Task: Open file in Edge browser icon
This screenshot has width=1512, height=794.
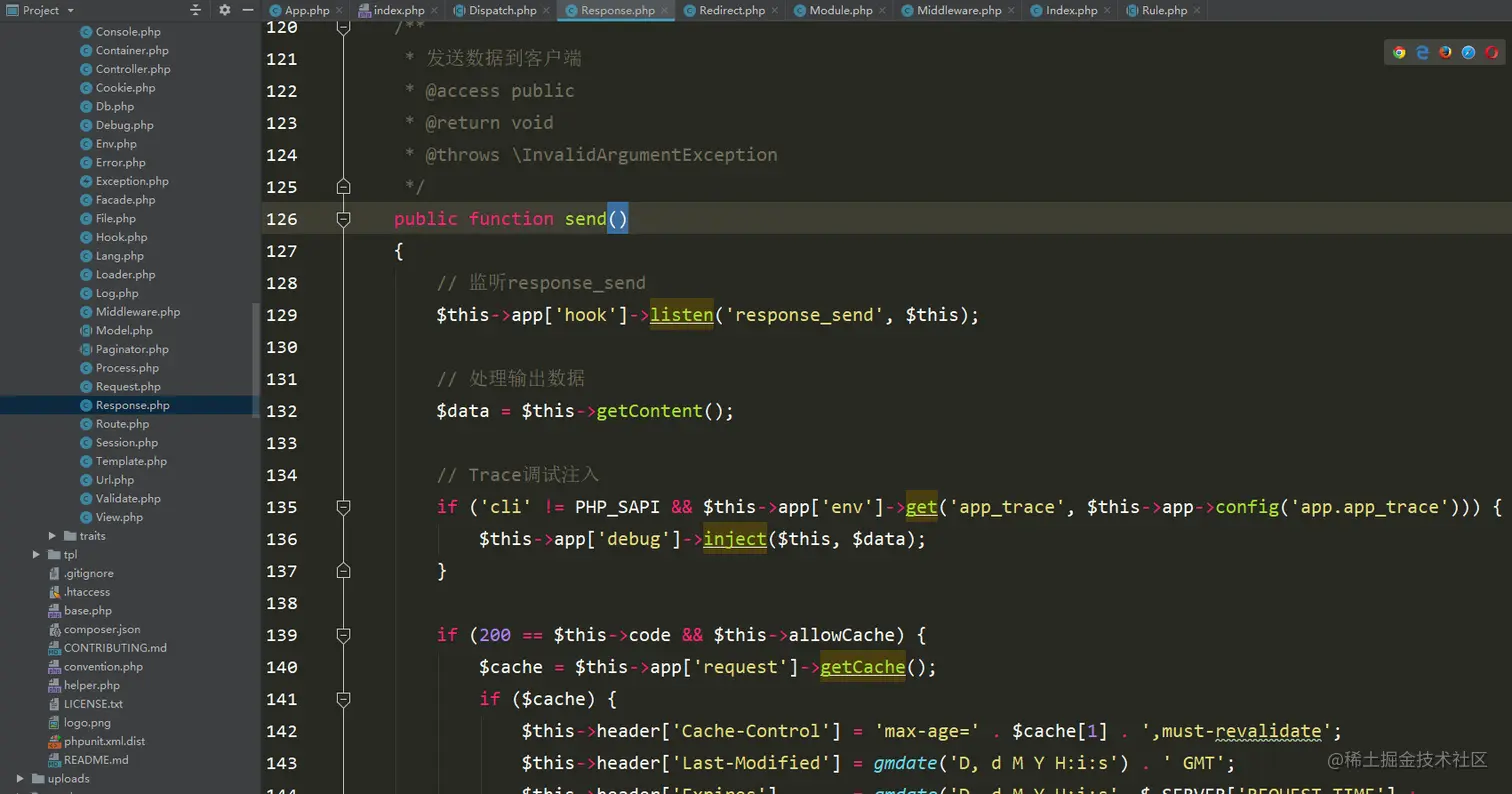Action: [x=1423, y=53]
